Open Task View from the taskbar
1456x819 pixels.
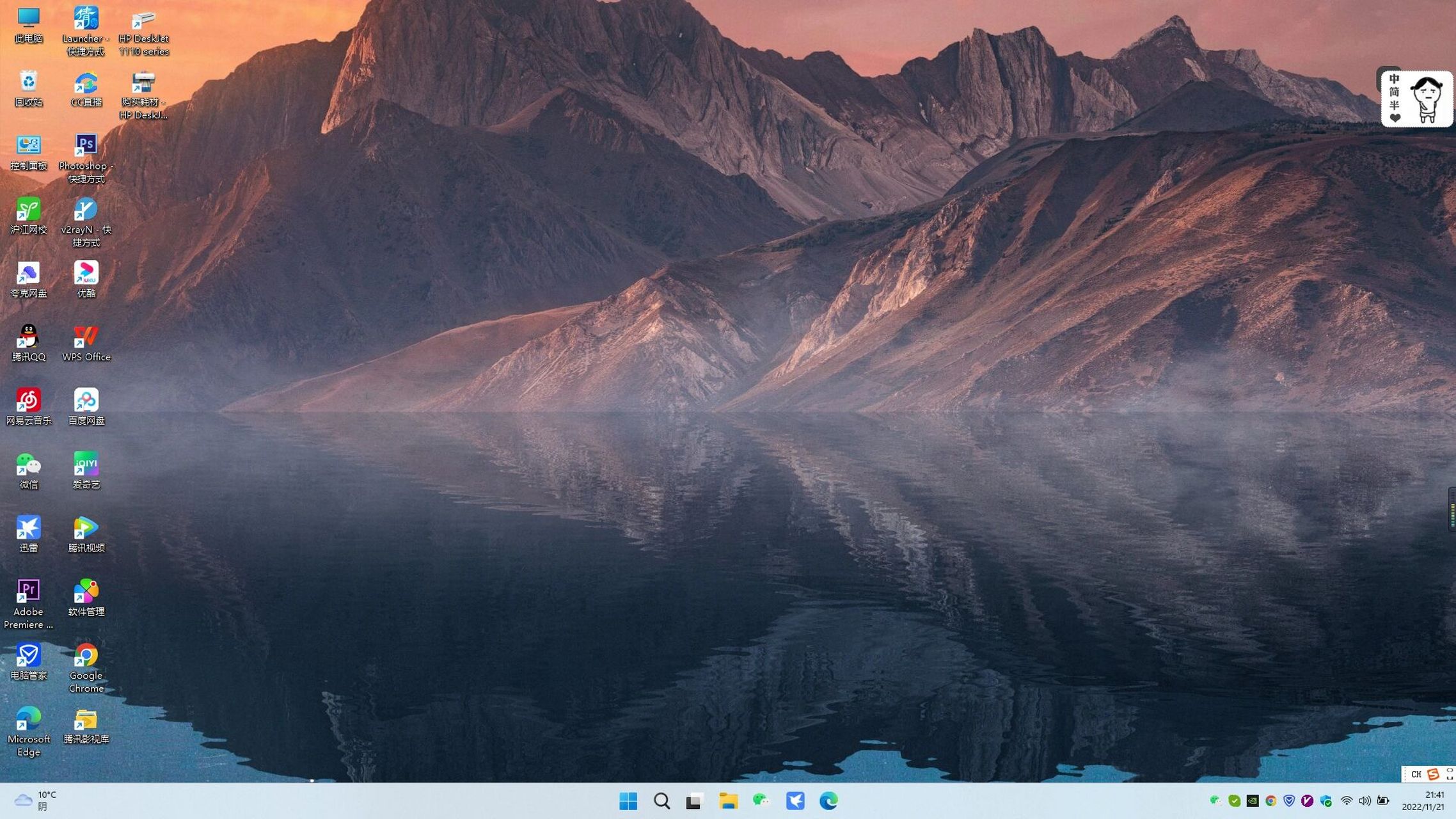coord(695,800)
